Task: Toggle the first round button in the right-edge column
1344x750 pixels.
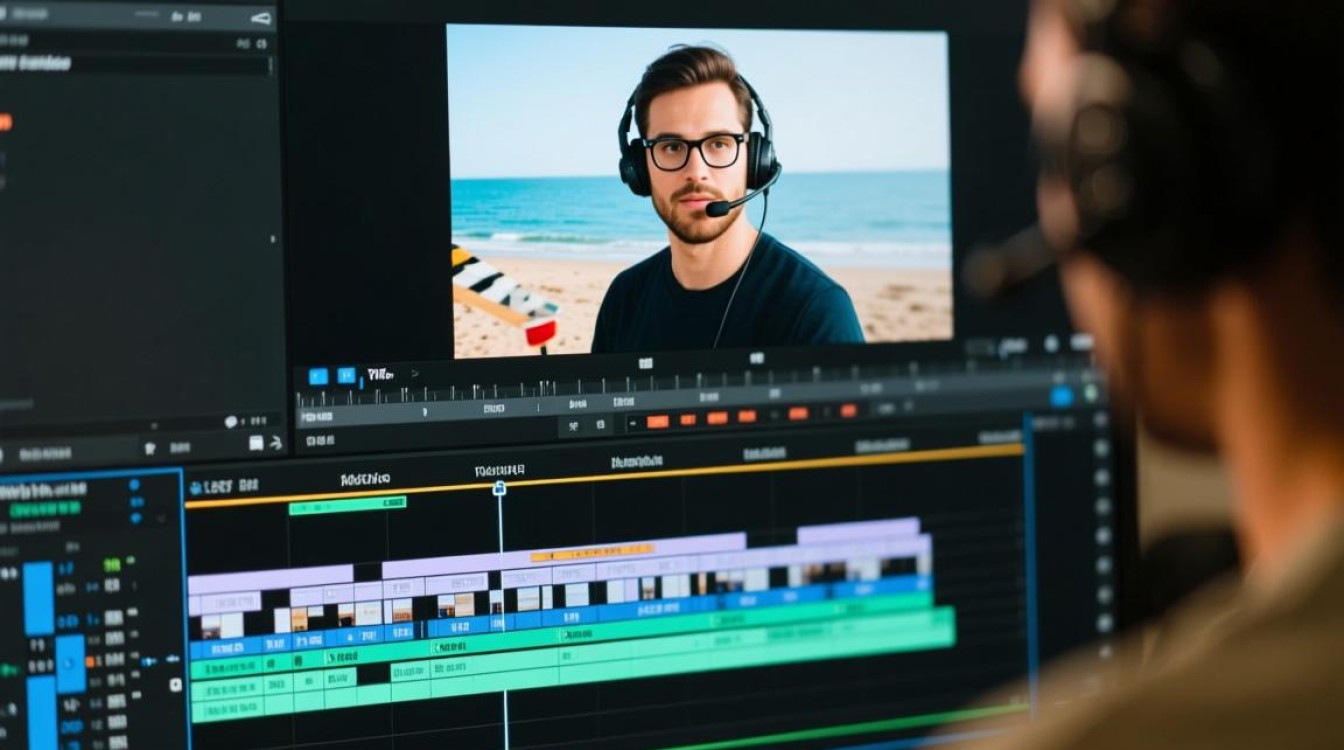Action: pos(1102,419)
